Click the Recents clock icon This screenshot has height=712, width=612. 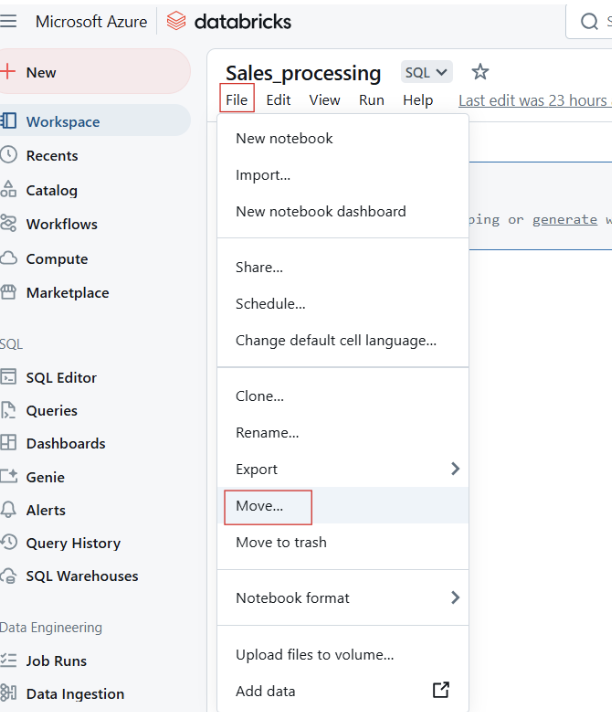point(8,155)
